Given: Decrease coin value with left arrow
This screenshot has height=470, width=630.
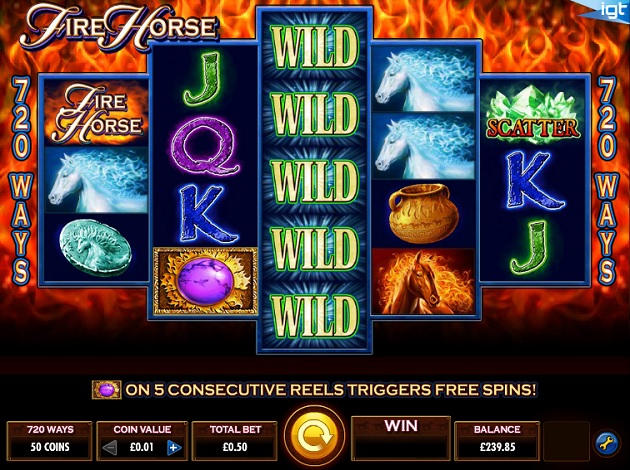Looking at the screenshot, I should click(110, 448).
